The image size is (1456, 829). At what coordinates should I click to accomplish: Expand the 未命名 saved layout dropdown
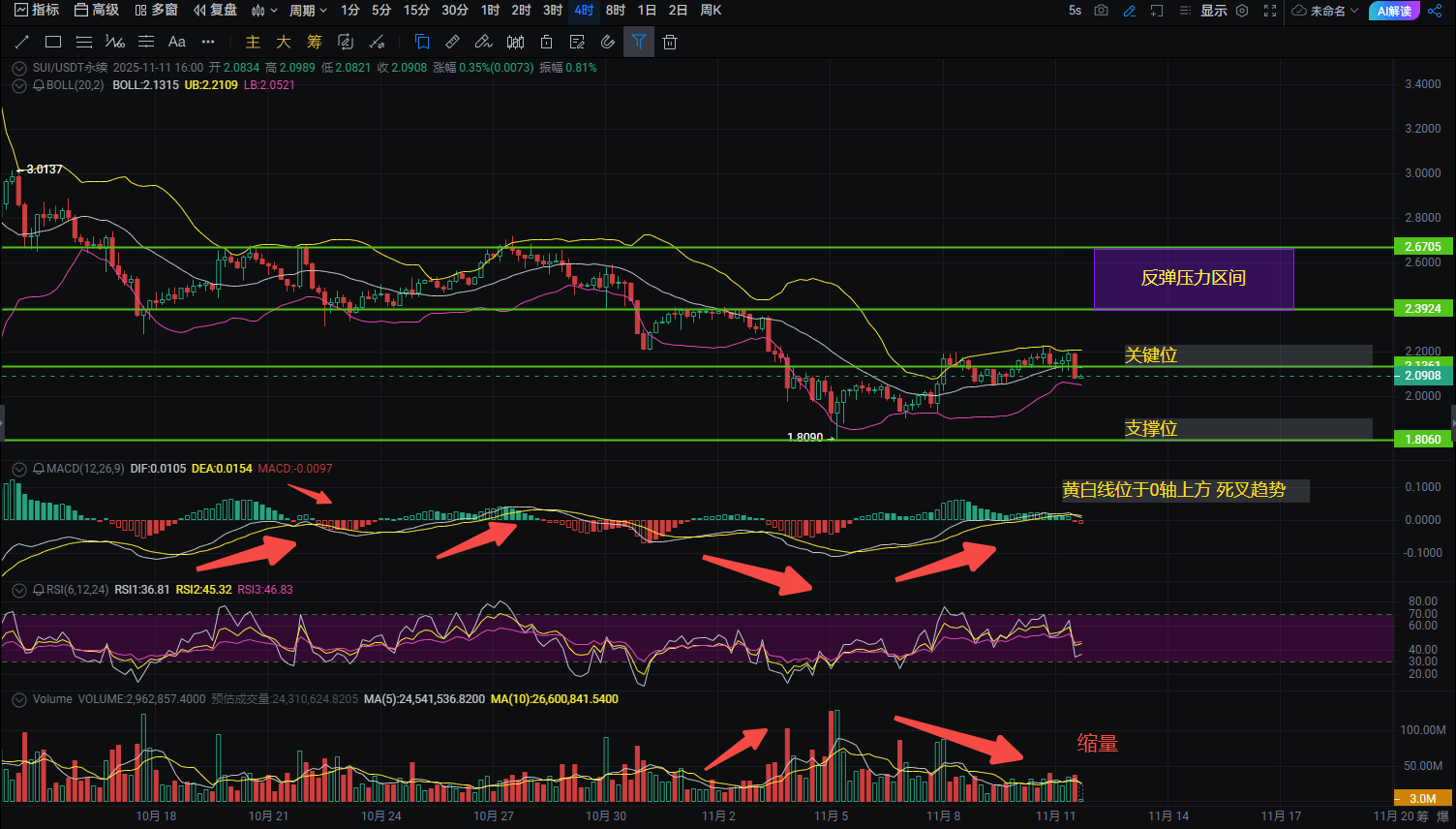[1325, 10]
